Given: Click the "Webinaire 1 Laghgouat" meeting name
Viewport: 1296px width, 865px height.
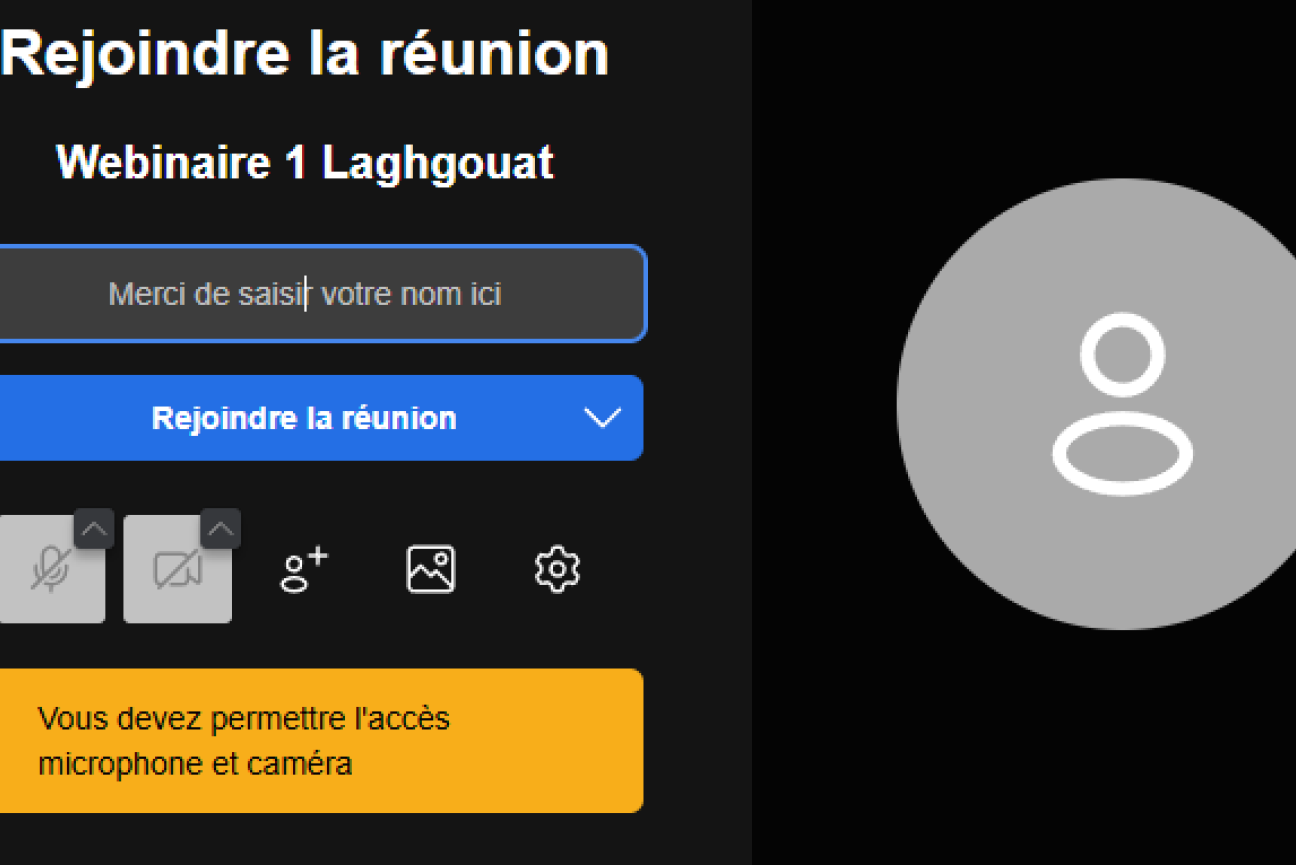Looking at the screenshot, I should [x=305, y=162].
